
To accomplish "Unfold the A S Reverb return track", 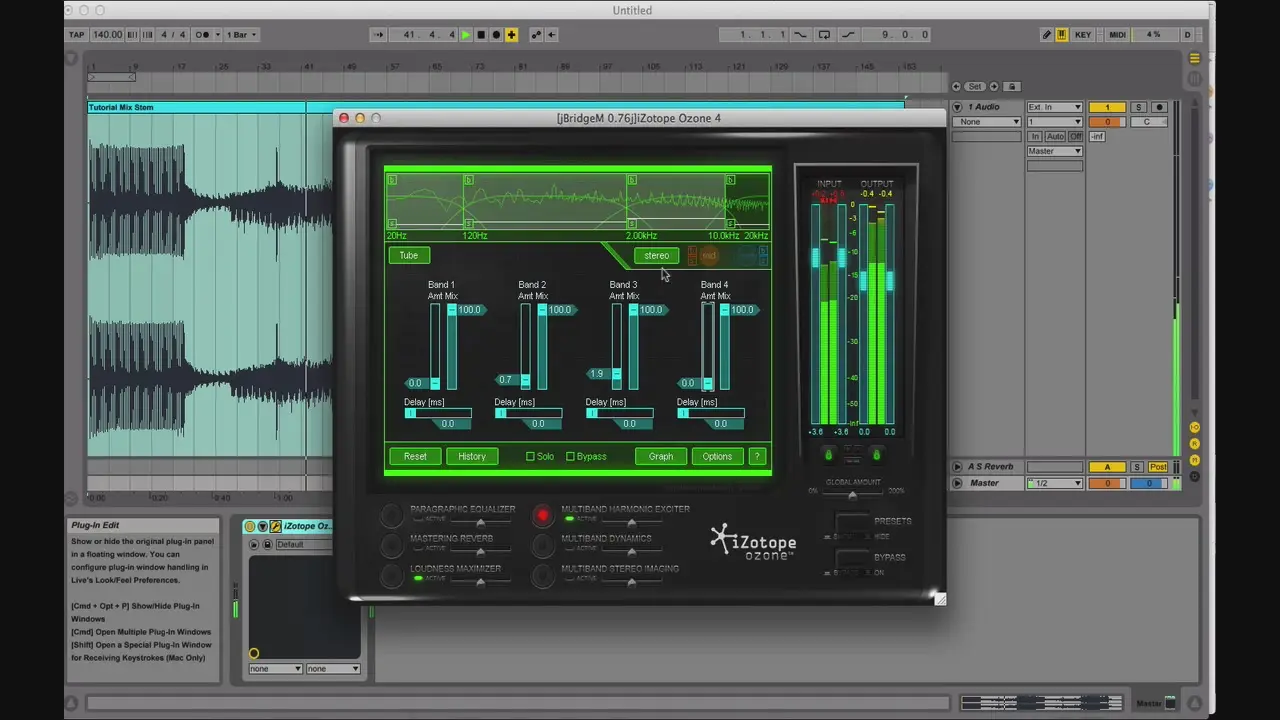I will pos(957,467).
